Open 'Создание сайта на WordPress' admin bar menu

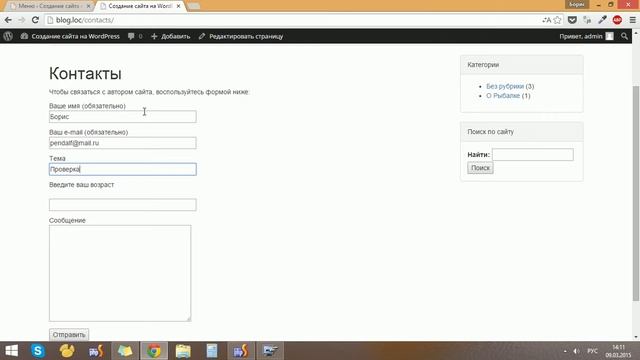(x=70, y=36)
